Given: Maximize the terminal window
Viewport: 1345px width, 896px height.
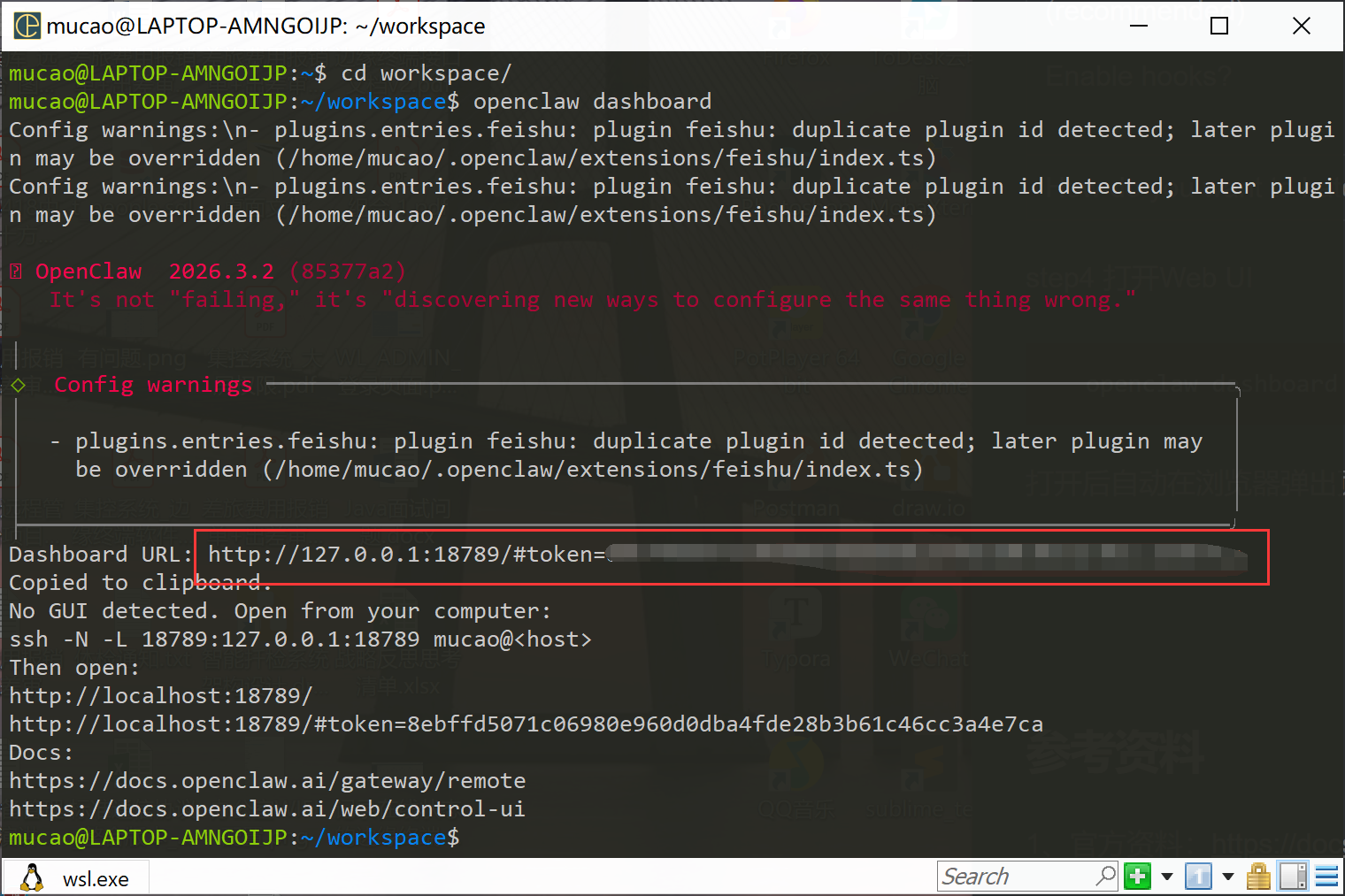Looking at the screenshot, I should [x=1219, y=26].
